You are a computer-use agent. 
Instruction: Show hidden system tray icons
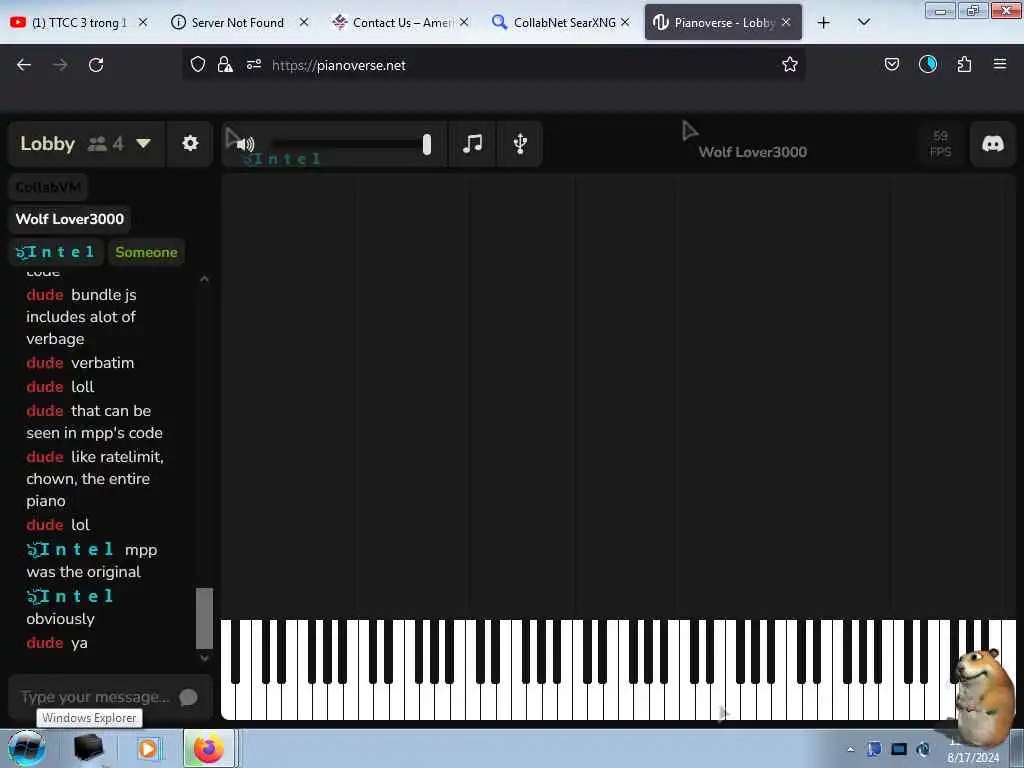850,749
